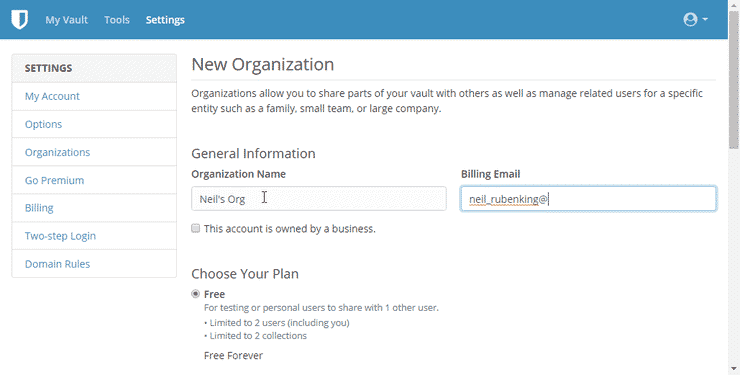Open Two-step Login settings
Screen dimensions: 740x375
pyautogui.click(x=94, y=236)
